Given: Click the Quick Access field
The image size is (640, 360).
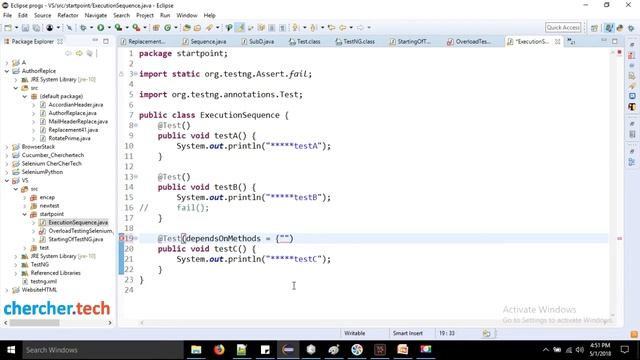Looking at the screenshot, I should (563, 28).
